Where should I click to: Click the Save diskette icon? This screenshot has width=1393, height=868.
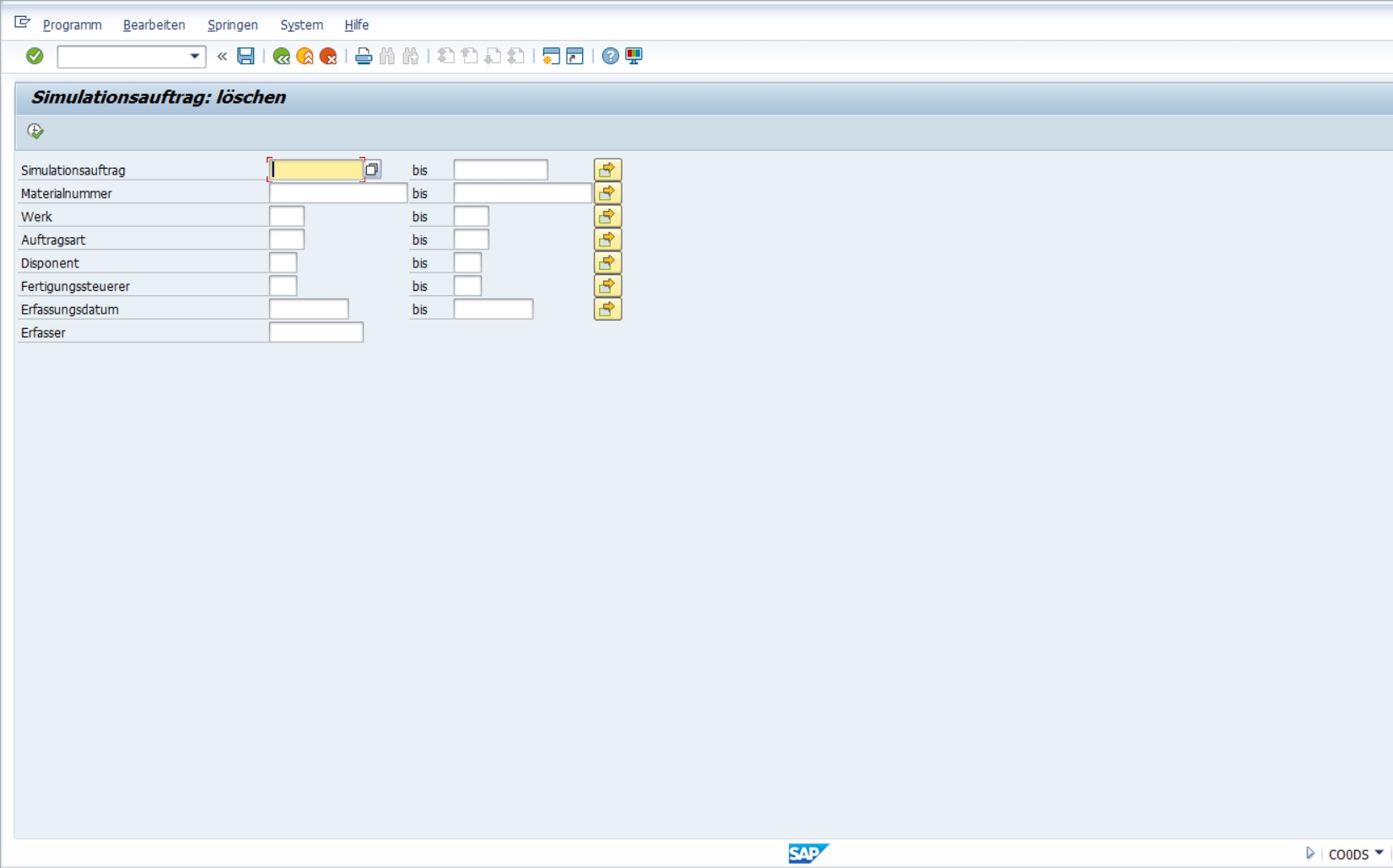pyautogui.click(x=246, y=56)
